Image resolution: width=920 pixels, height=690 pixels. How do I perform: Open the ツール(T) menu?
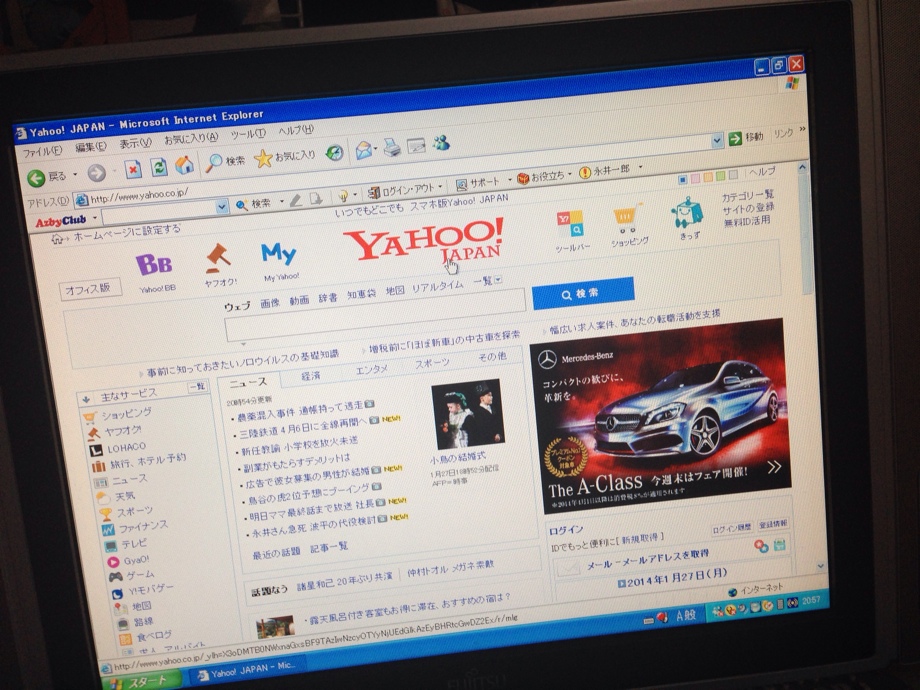[x=248, y=134]
